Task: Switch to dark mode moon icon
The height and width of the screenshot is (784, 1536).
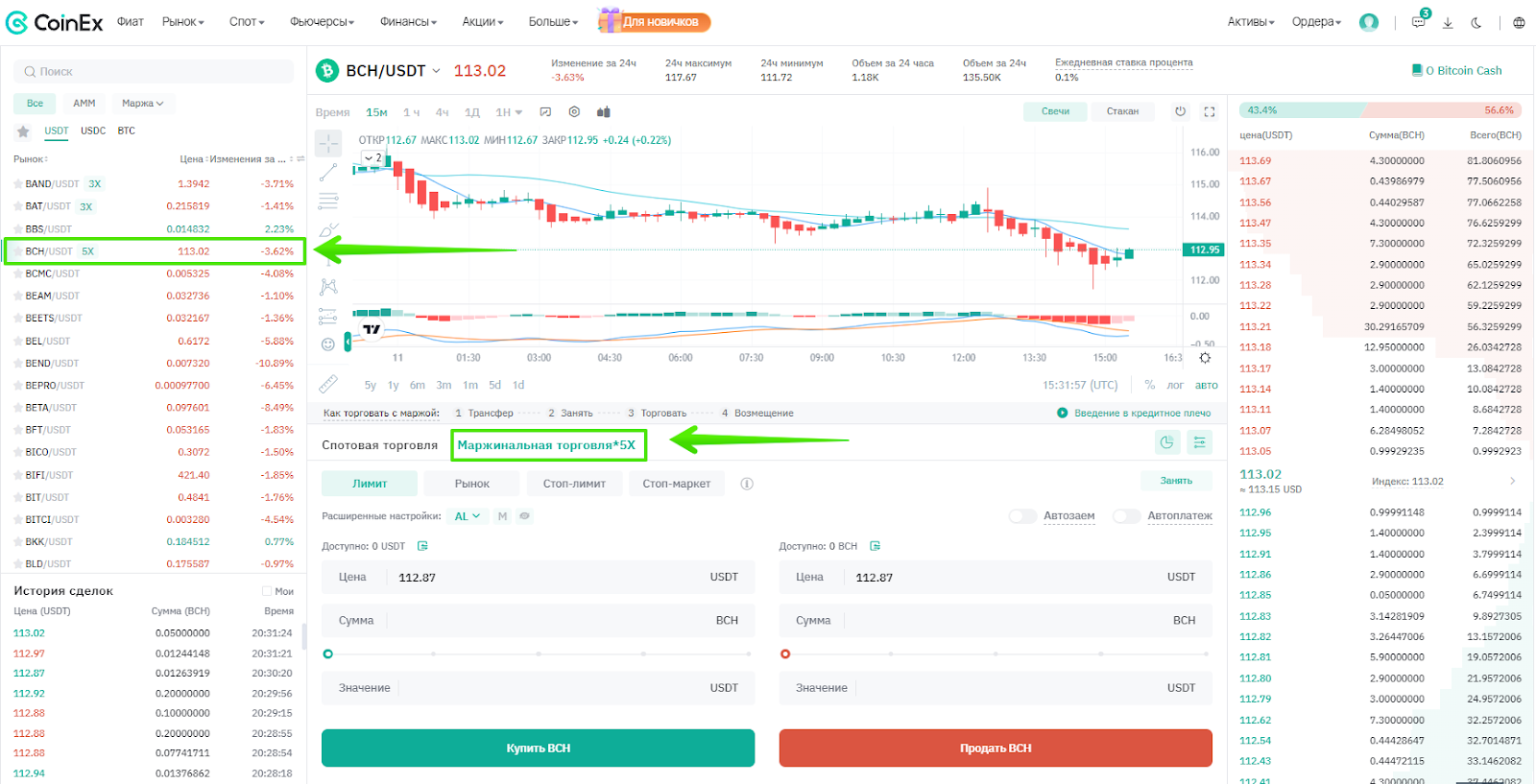Action: click(x=1476, y=22)
